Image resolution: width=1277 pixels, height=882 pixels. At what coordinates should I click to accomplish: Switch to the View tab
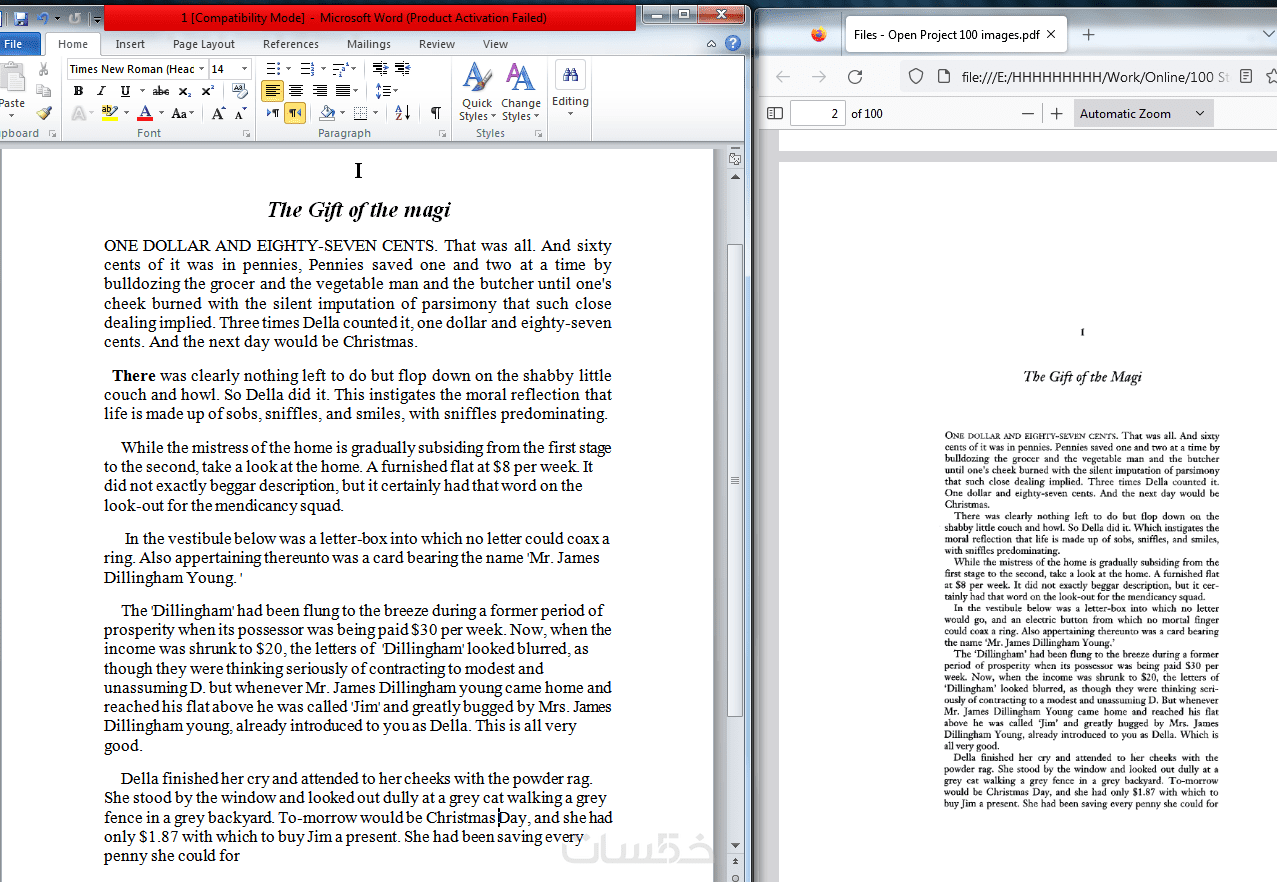coord(495,44)
